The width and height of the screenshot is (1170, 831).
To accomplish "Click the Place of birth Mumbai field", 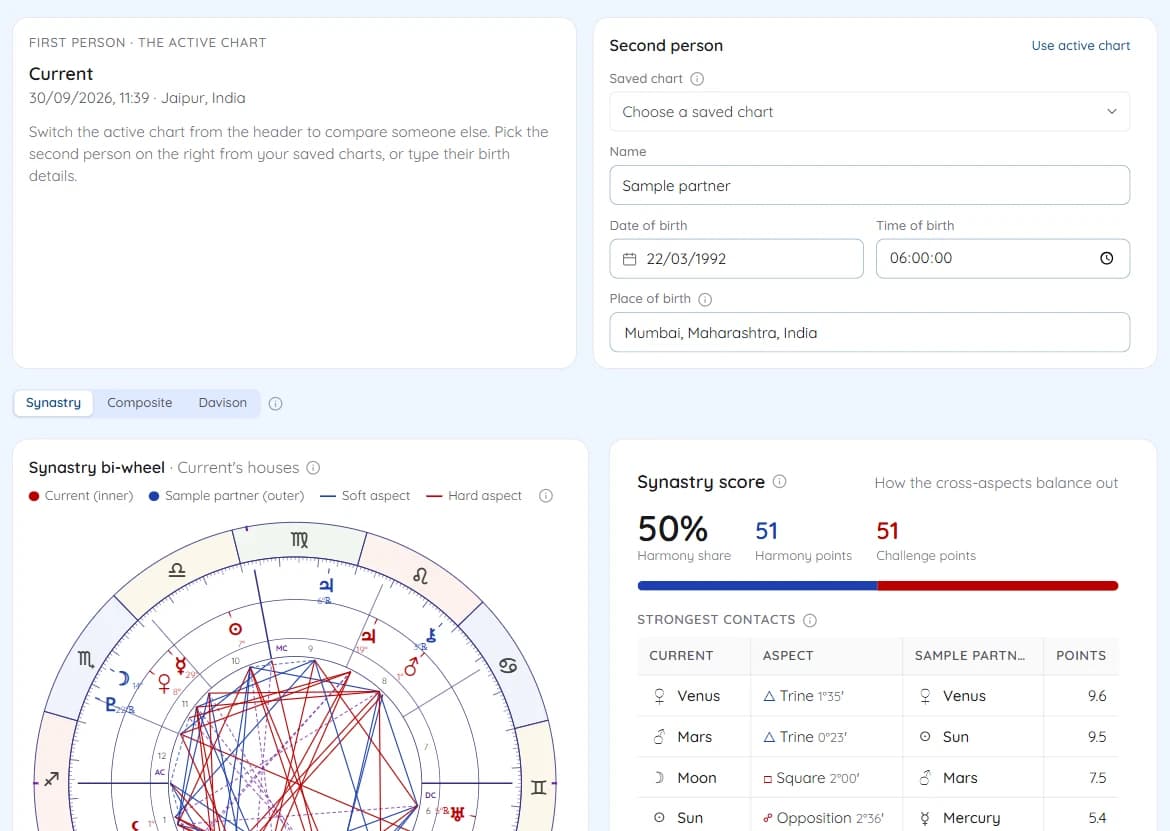I will (869, 332).
